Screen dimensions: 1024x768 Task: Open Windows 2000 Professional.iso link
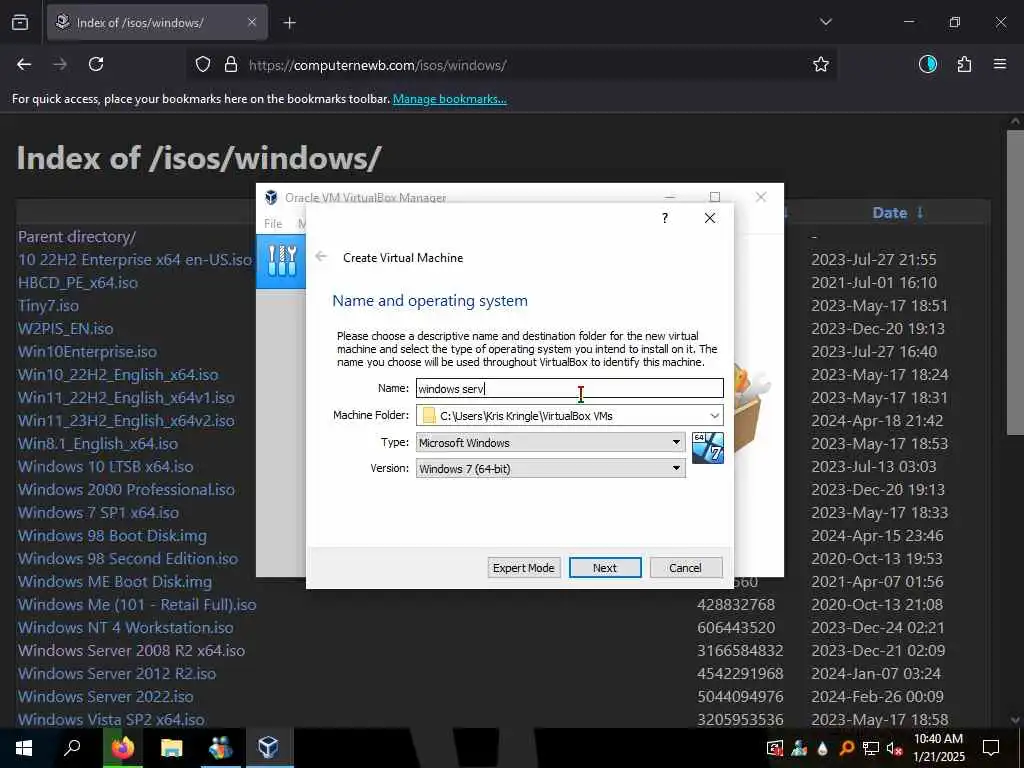click(126, 490)
